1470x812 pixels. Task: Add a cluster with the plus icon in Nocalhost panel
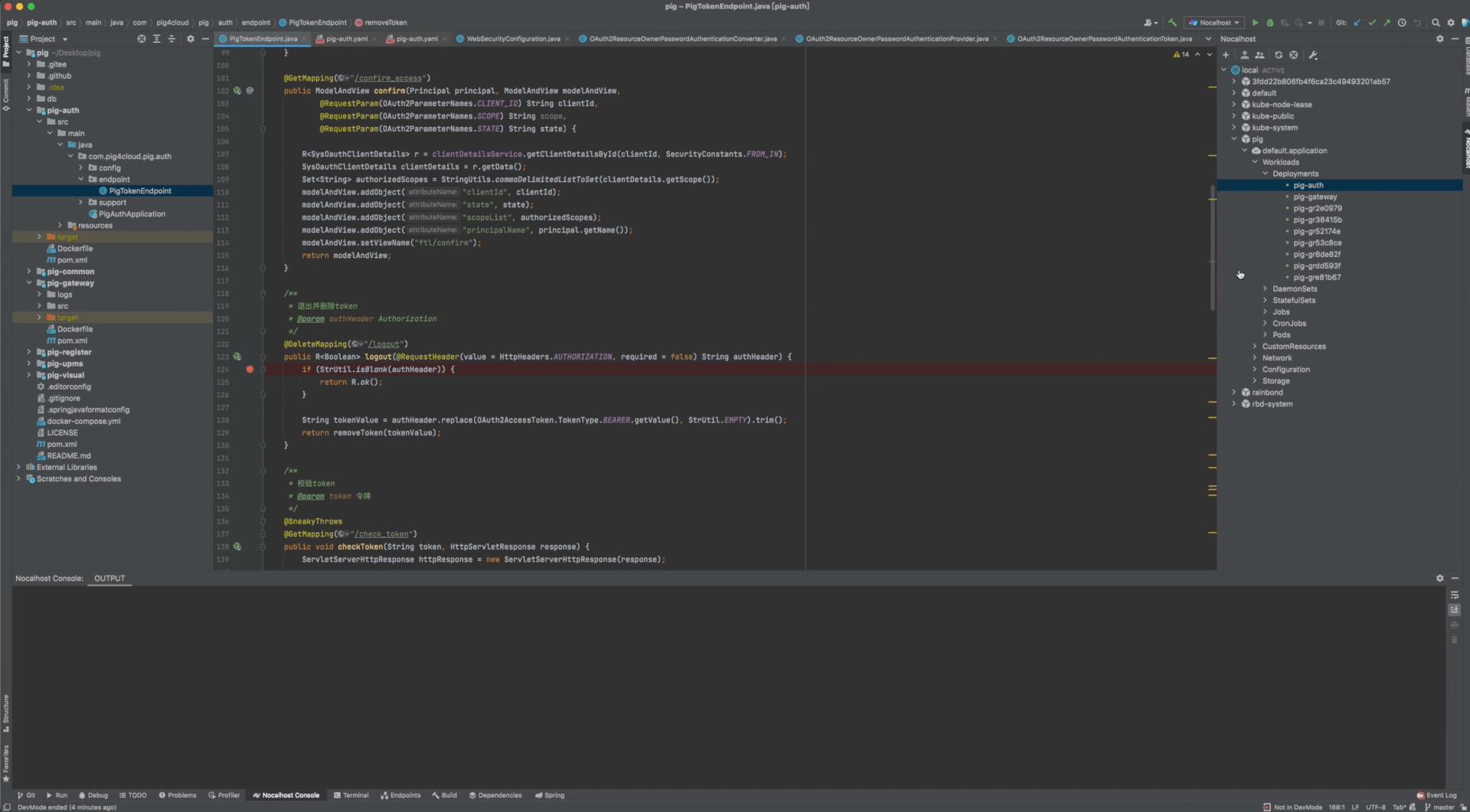click(x=1225, y=54)
